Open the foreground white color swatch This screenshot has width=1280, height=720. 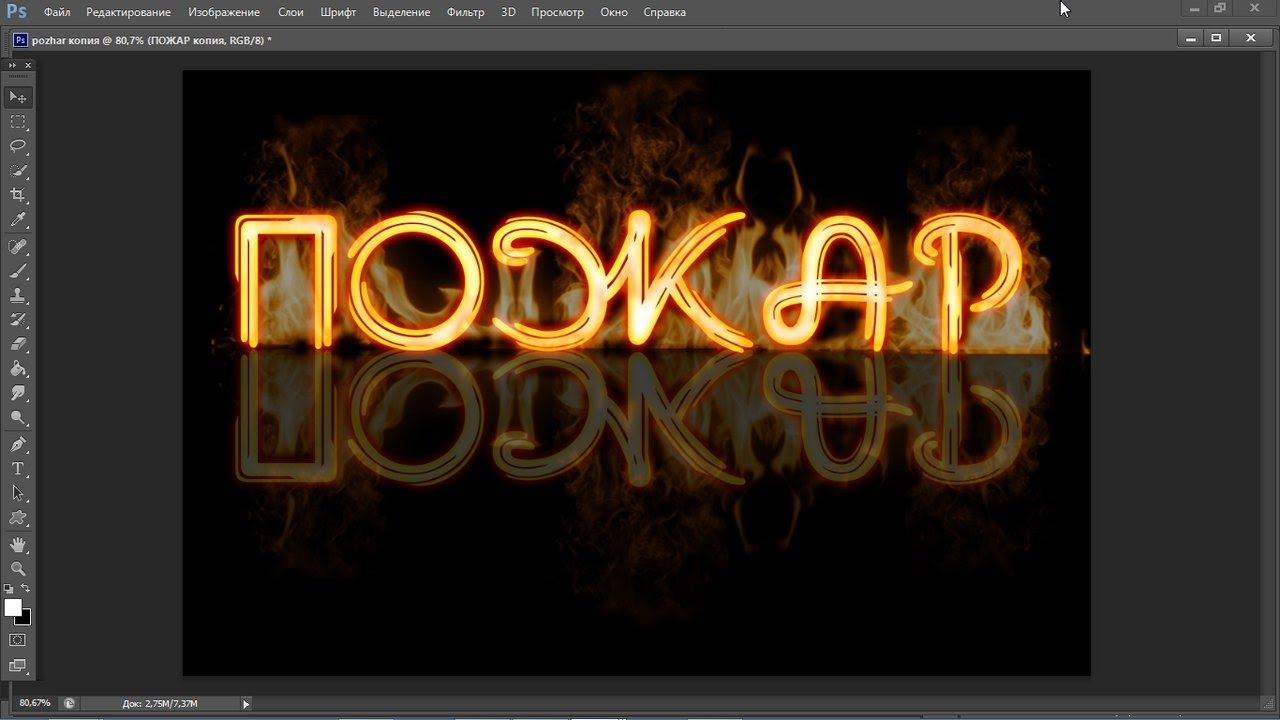click(13, 607)
